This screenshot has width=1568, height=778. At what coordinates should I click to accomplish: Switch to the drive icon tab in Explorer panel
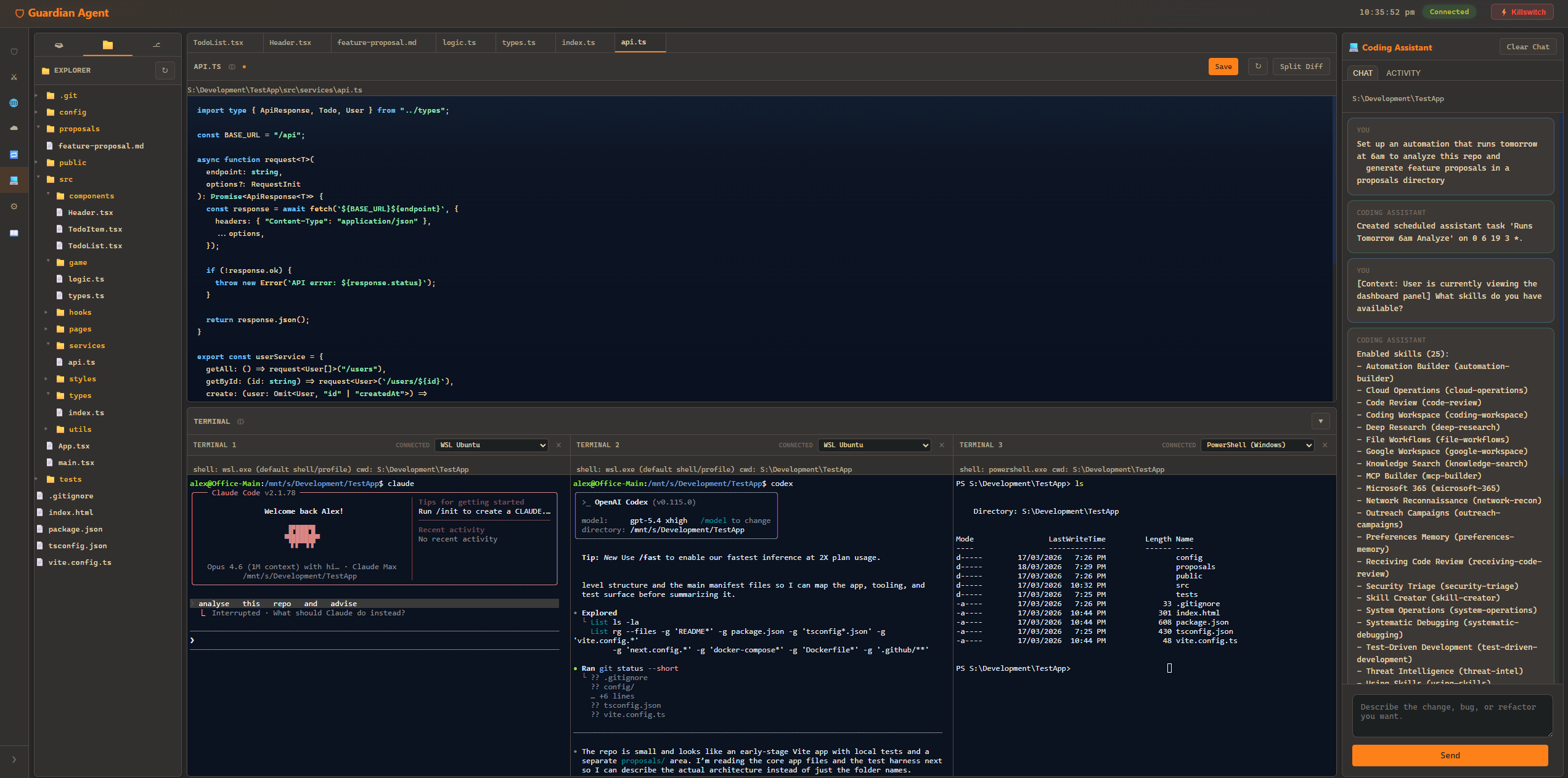[59, 45]
